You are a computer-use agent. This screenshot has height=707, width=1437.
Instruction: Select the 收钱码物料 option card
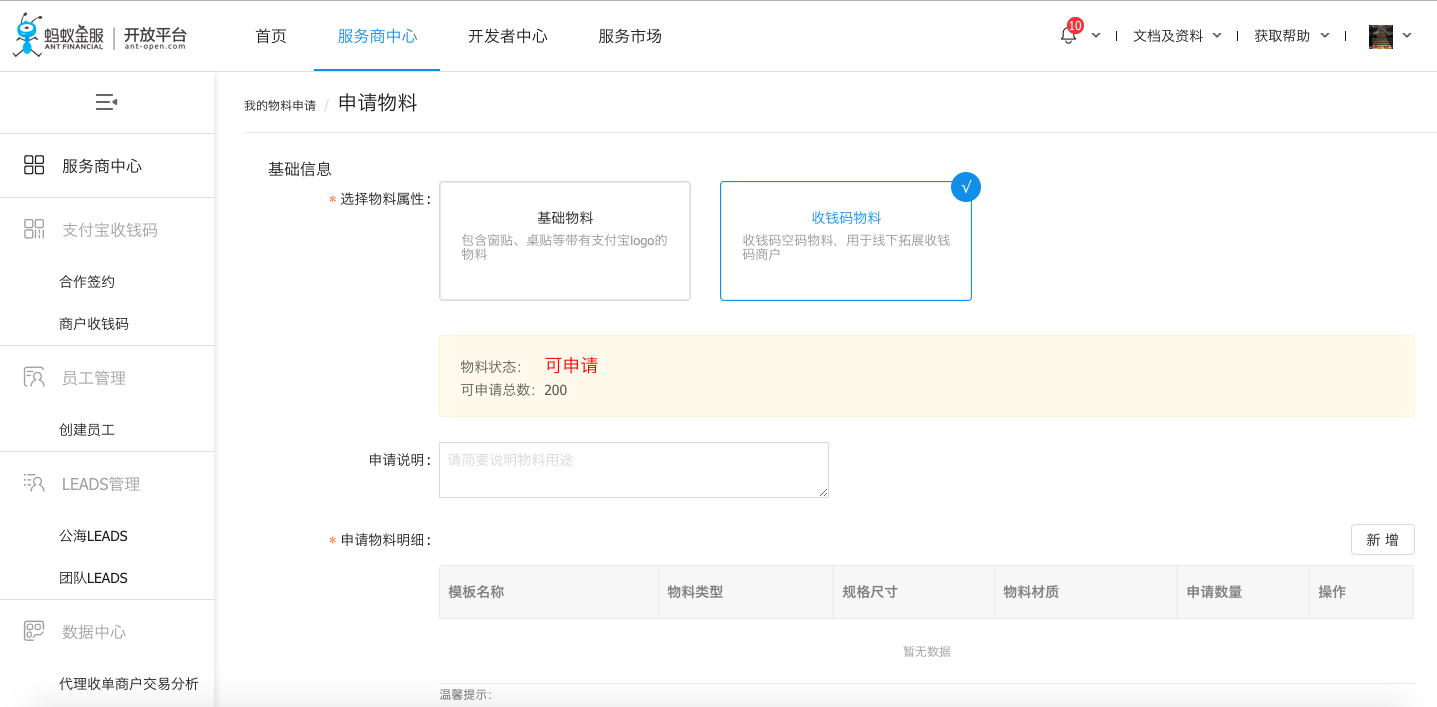tap(845, 241)
